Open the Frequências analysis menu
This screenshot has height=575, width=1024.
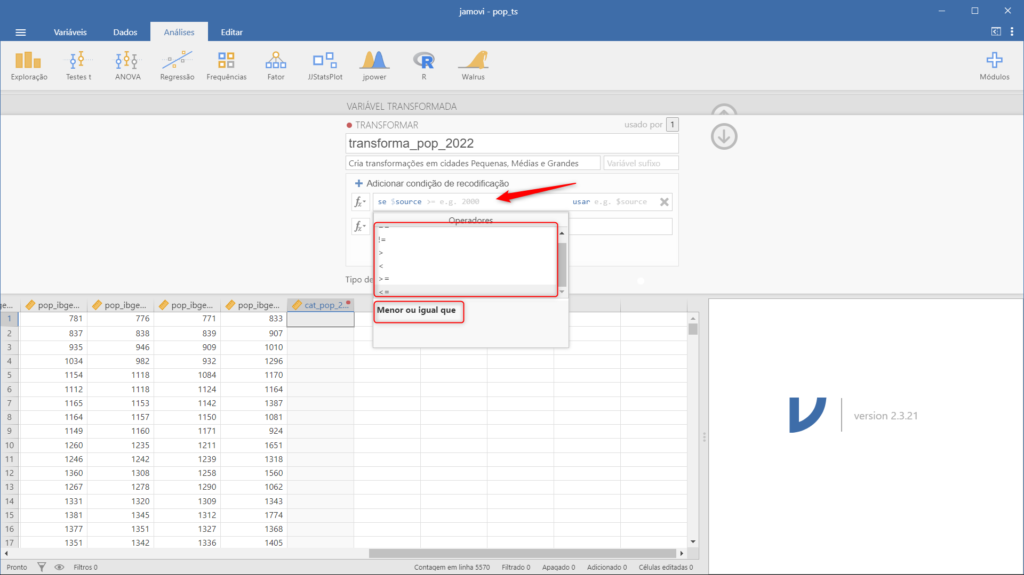point(226,66)
